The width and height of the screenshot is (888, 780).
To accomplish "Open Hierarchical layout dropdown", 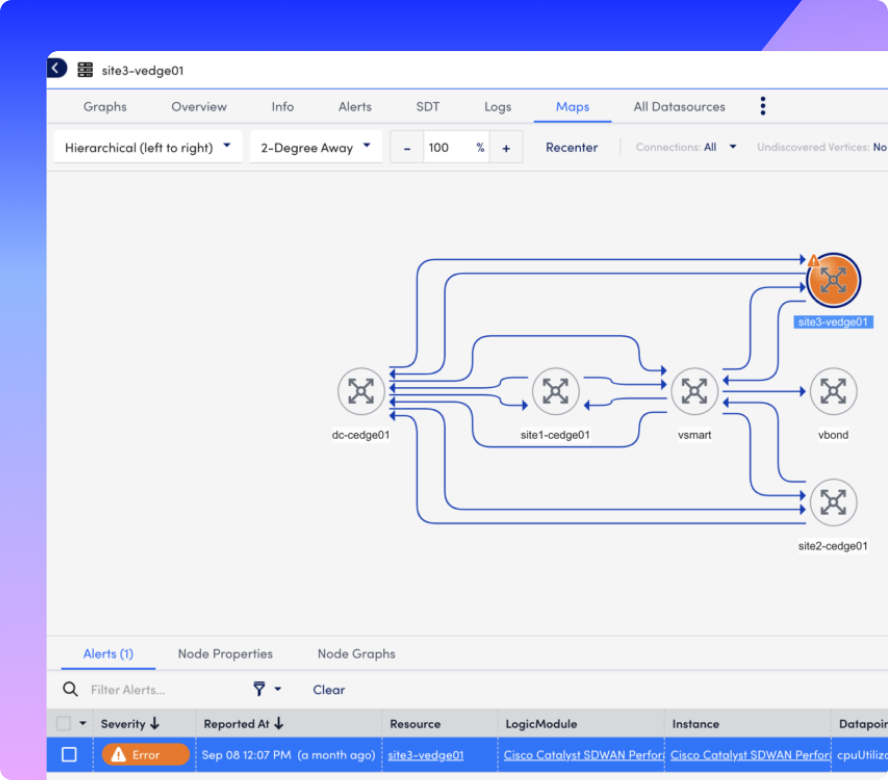I will pyautogui.click(x=148, y=147).
